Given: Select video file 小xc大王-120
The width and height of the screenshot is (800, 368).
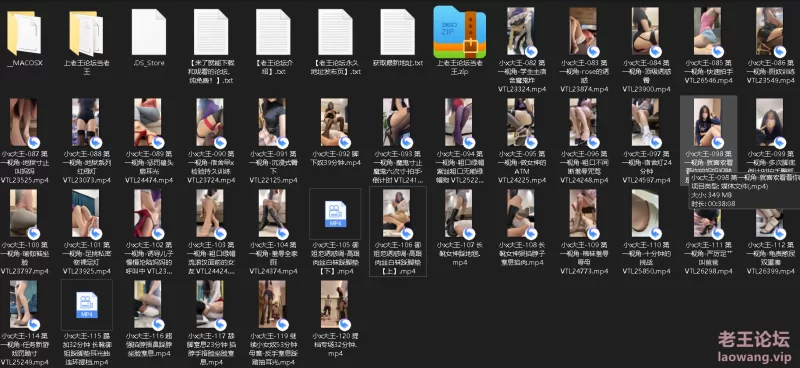Looking at the screenshot, I should pos(335,305).
